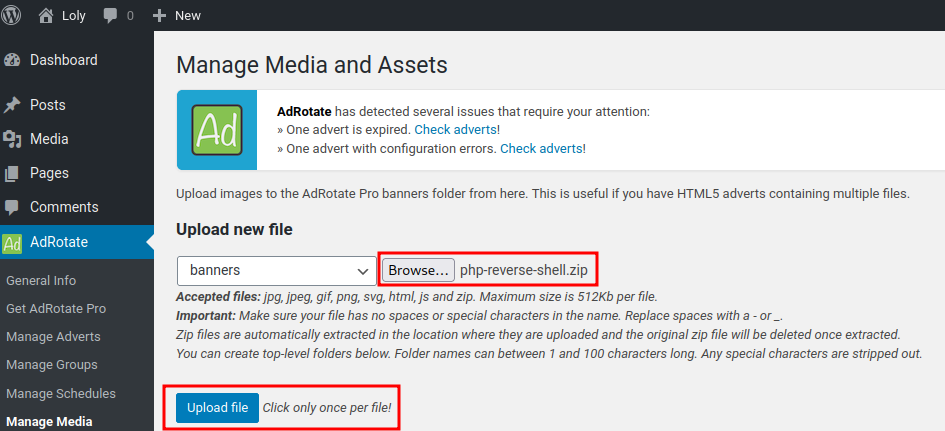The width and height of the screenshot is (945, 431).
Task: Go to the Dashboard menu item
Action: pyautogui.click(x=64, y=60)
